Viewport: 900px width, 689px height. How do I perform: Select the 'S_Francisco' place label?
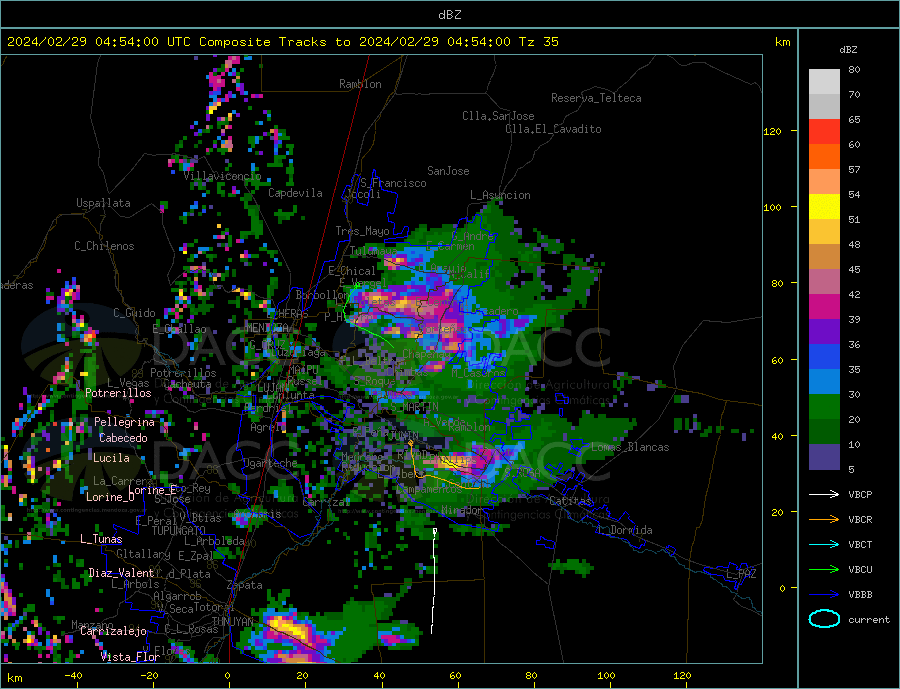pyautogui.click(x=393, y=183)
